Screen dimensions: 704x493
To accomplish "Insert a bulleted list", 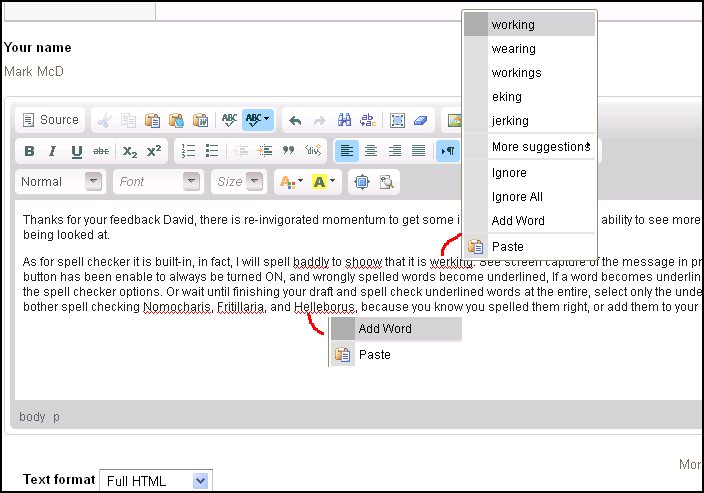I will [x=211, y=151].
